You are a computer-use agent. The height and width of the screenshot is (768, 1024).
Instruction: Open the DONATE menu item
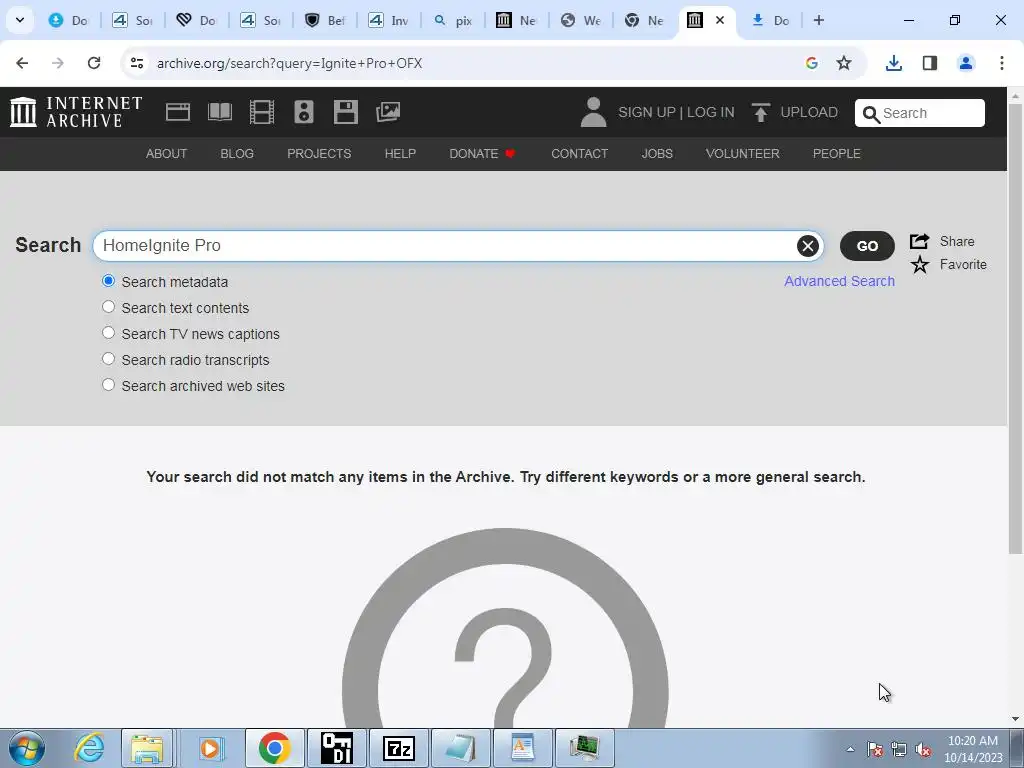point(483,153)
